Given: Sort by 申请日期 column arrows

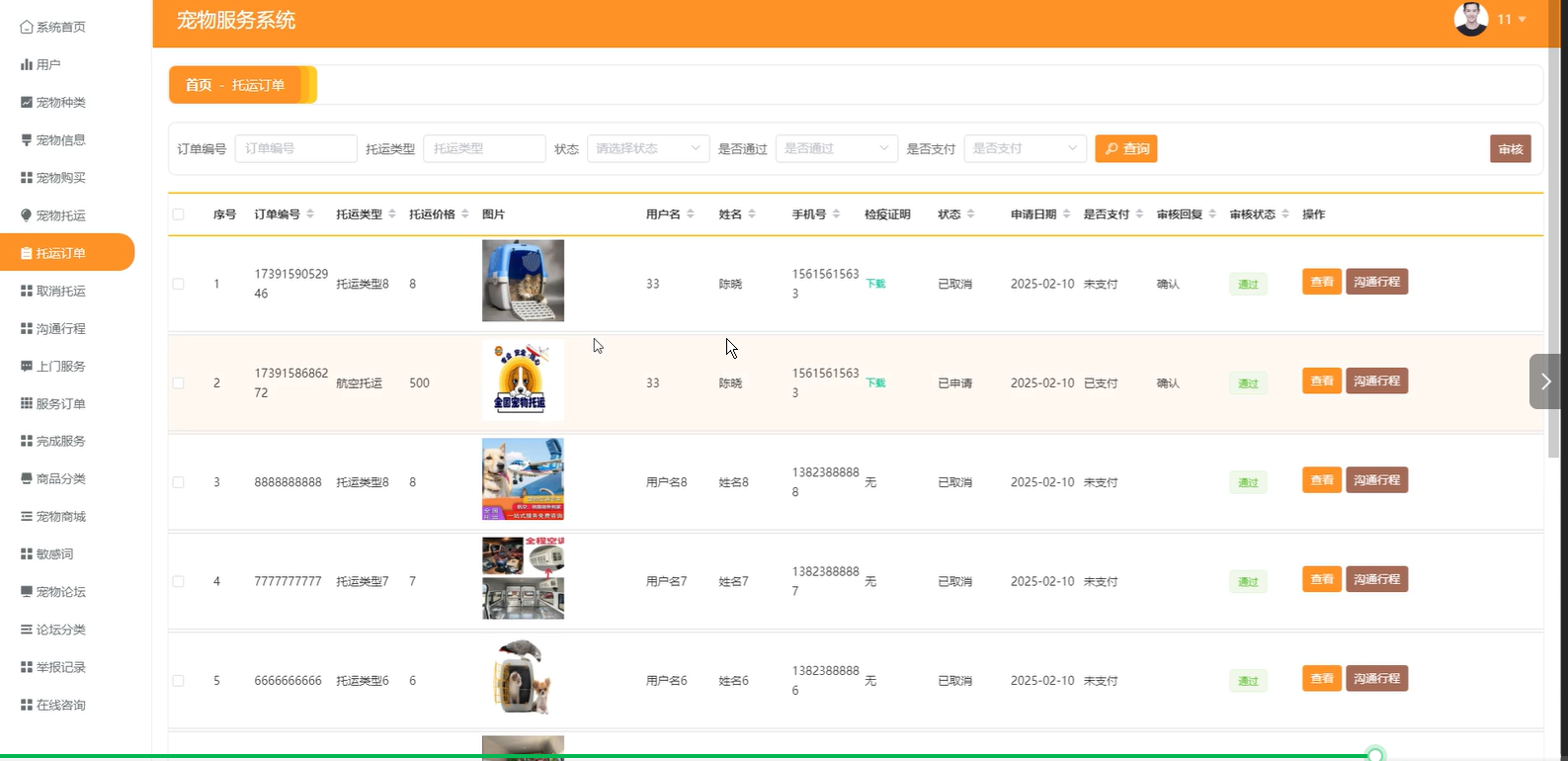Looking at the screenshot, I should 1066,213.
